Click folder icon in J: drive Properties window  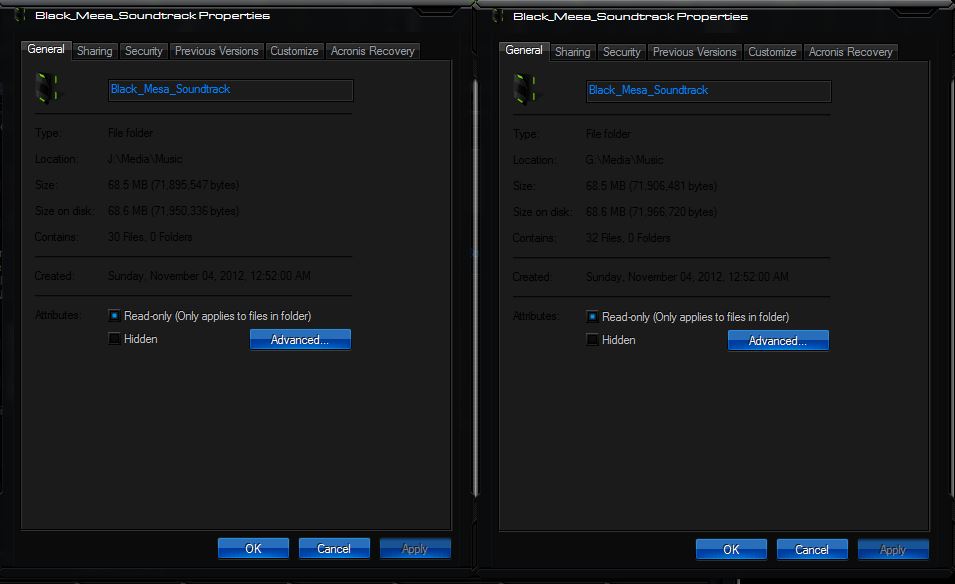click(x=46, y=88)
